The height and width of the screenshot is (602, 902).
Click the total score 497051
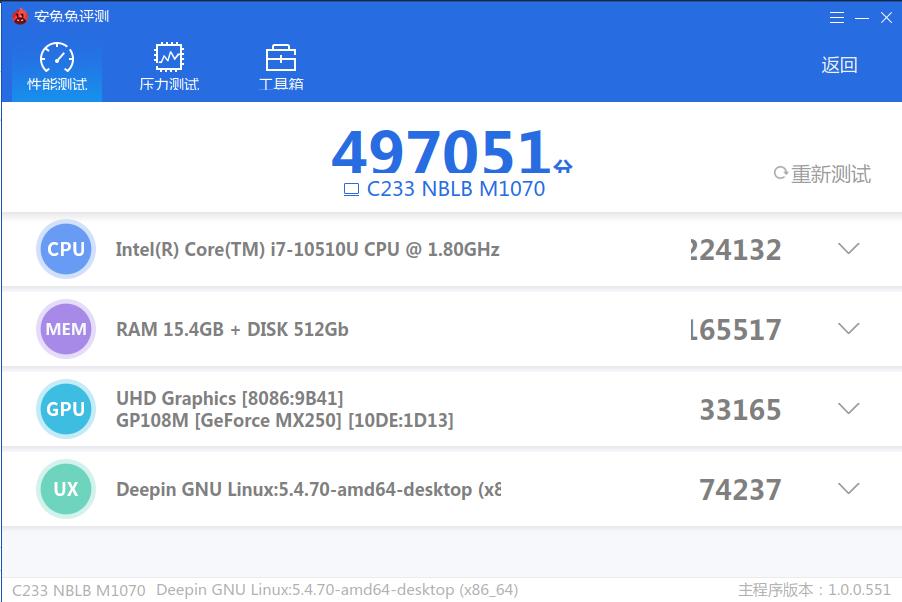point(442,151)
